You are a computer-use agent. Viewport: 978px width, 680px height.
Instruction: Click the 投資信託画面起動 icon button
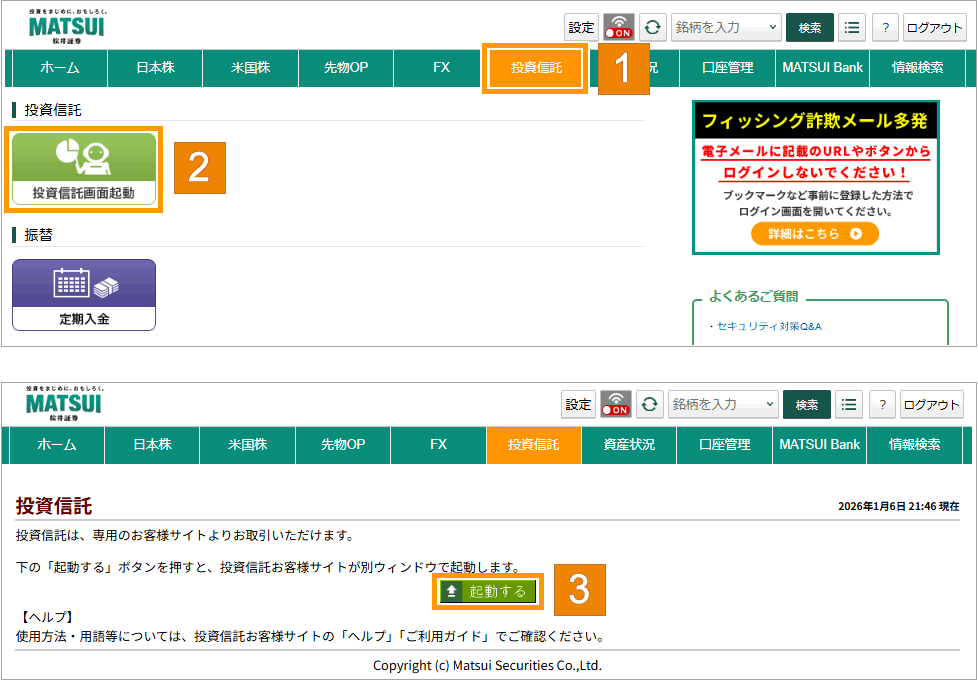pos(84,168)
